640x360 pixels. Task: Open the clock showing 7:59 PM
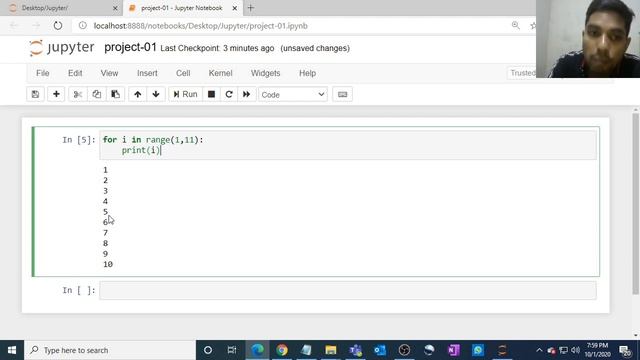[x=598, y=350]
